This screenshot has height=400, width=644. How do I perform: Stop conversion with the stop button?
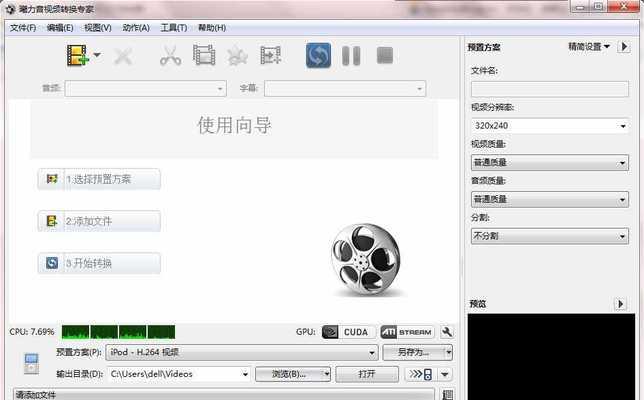click(x=385, y=55)
